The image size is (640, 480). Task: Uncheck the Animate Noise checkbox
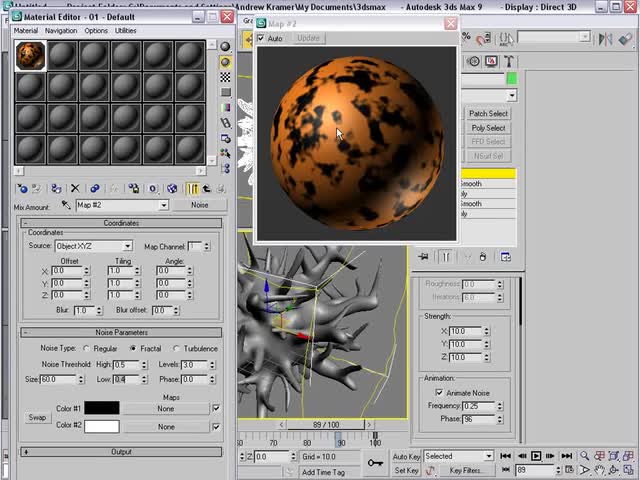[439, 393]
